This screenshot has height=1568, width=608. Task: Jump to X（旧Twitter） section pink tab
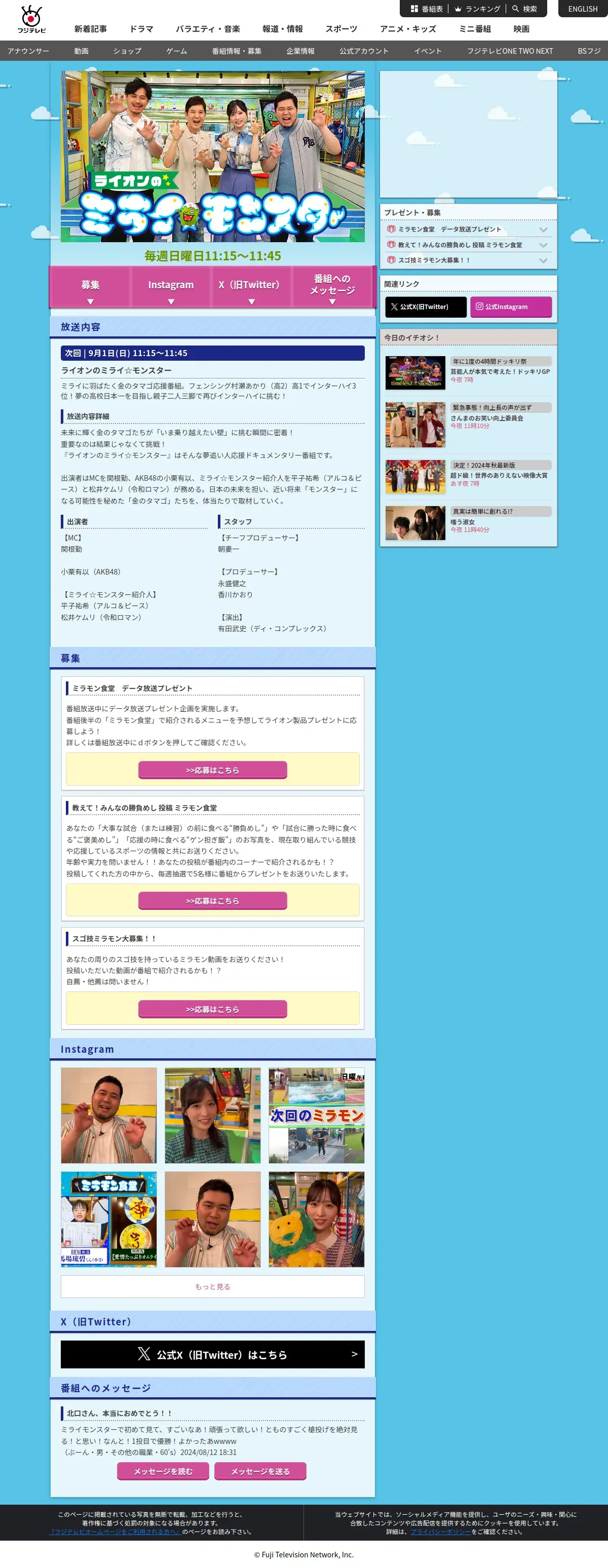click(251, 287)
